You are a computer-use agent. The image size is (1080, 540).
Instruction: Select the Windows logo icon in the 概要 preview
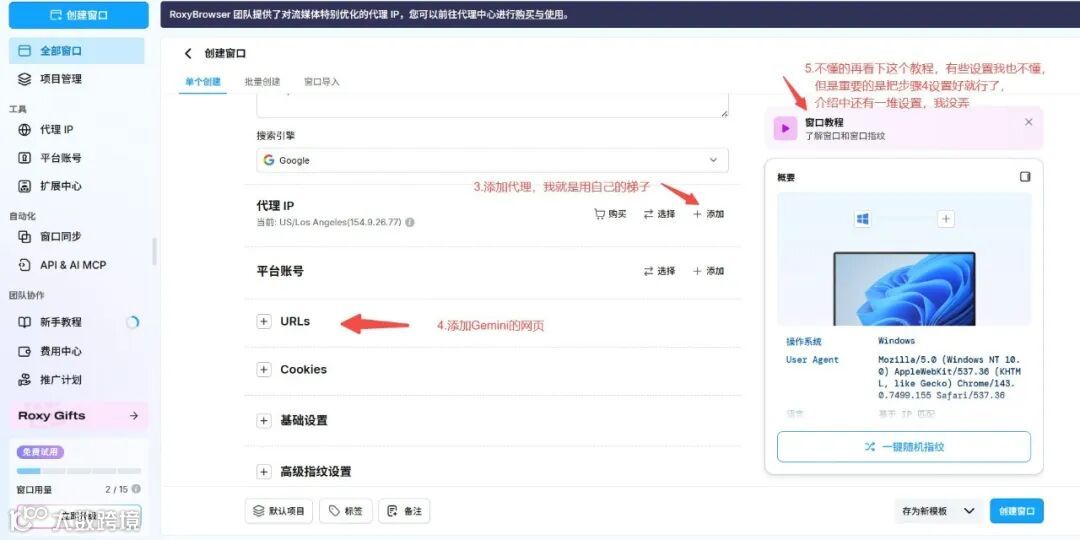[x=862, y=219]
